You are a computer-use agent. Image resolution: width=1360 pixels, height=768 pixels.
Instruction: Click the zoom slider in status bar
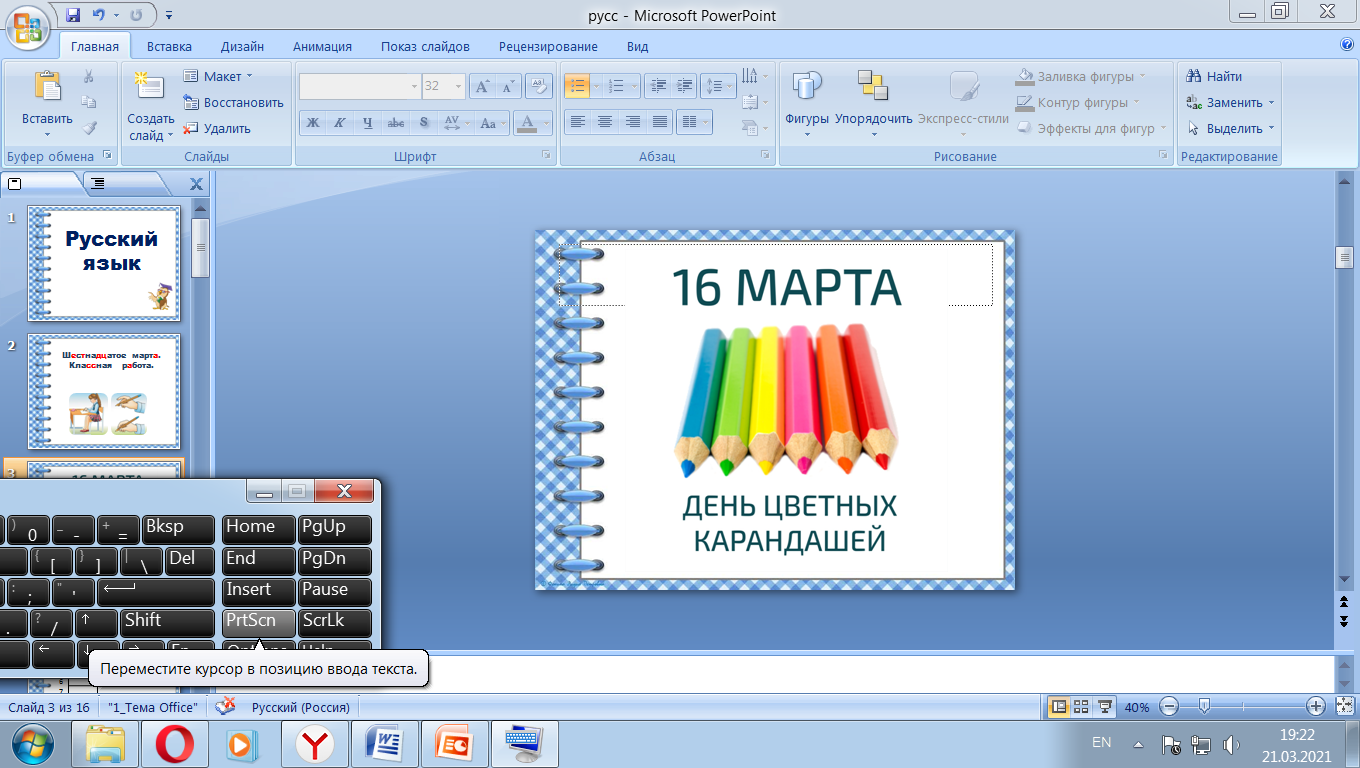(x=1205, y=707)
